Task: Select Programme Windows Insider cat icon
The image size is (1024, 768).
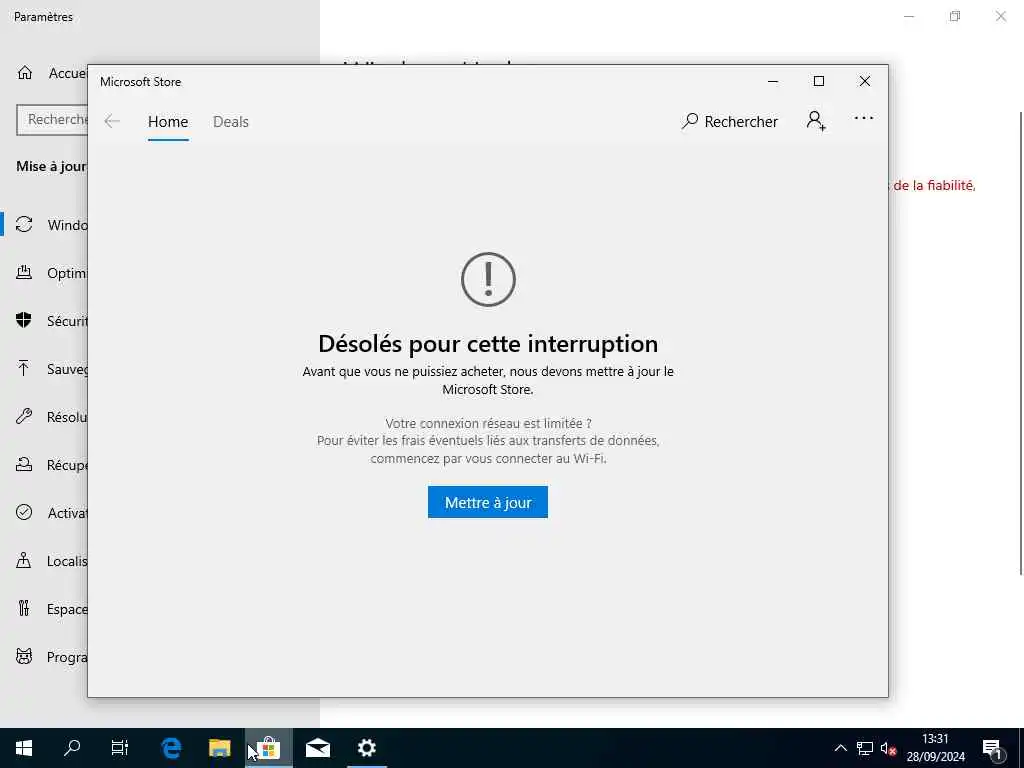Action: pyautogui.click(x=24, y=656)
